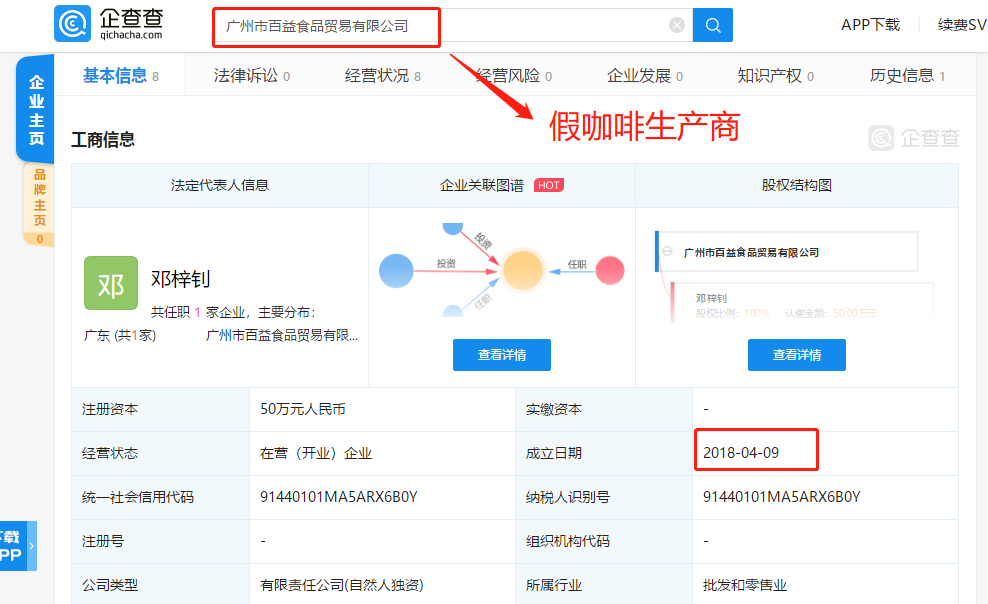Open the 基本信息 tab
Image resolution: width=988 pixels, height=604 pixels.
click(121, 76)
